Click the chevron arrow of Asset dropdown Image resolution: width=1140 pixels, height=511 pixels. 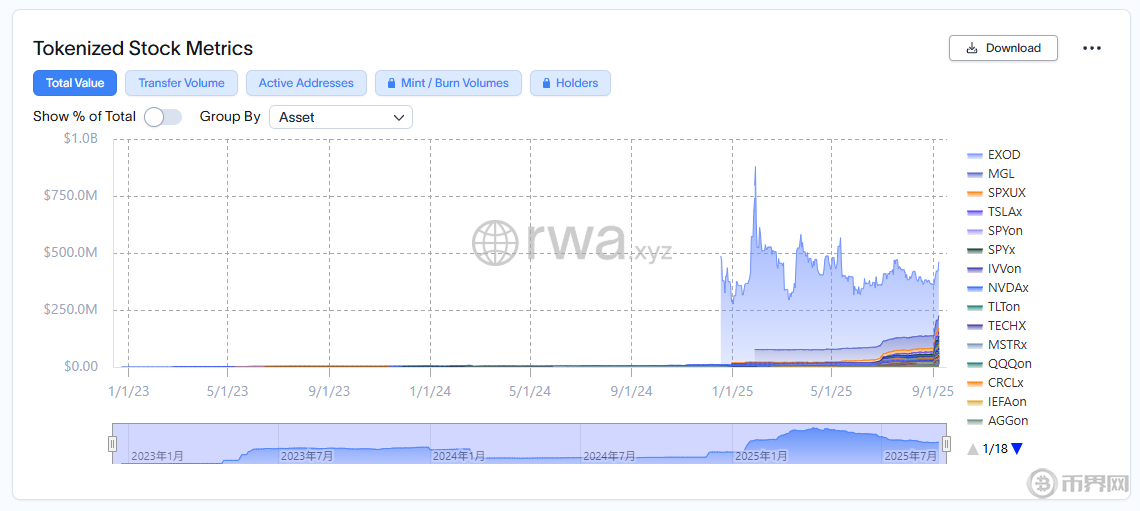[398, 117]
